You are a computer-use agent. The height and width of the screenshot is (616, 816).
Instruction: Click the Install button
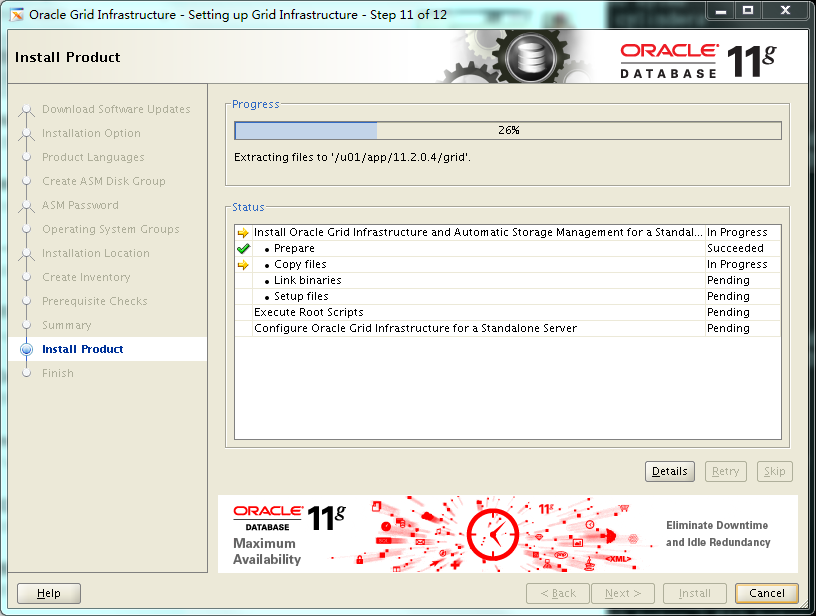[x=694, y=593]
